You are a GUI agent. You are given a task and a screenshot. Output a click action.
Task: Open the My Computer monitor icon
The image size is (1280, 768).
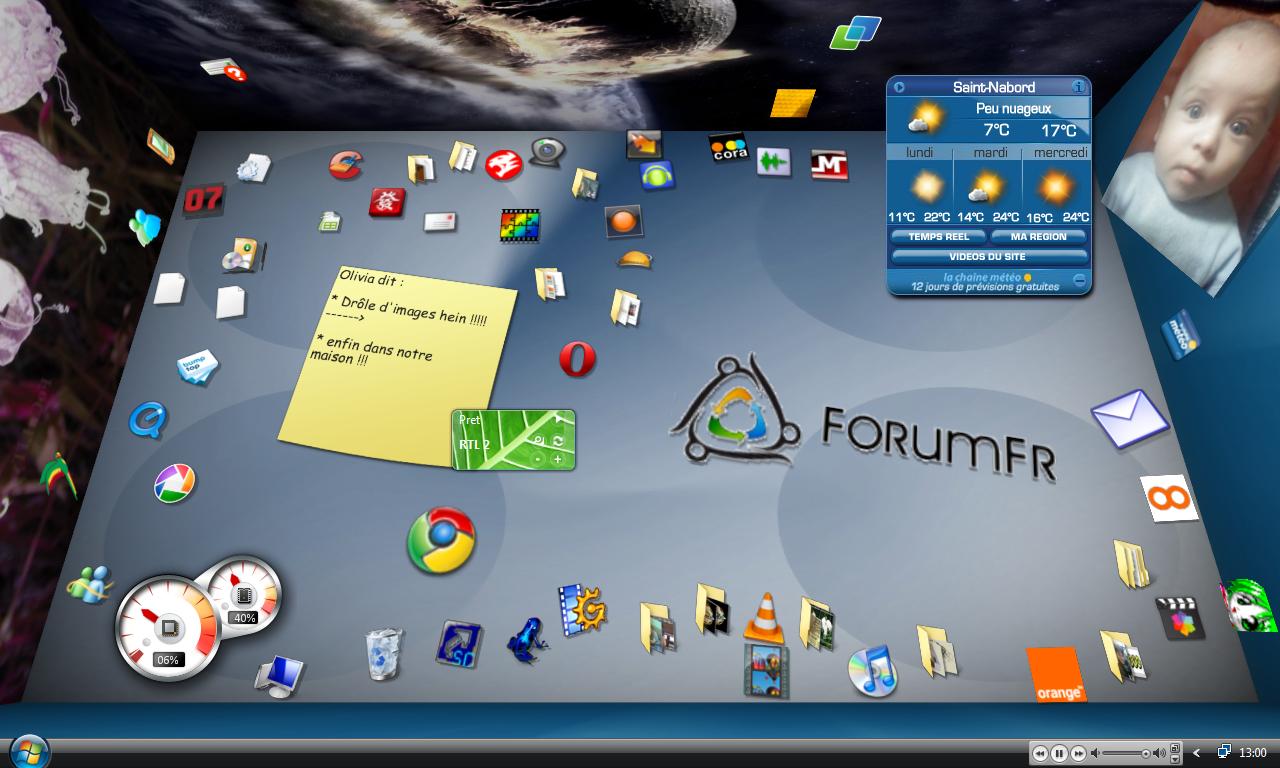(278, 677)
